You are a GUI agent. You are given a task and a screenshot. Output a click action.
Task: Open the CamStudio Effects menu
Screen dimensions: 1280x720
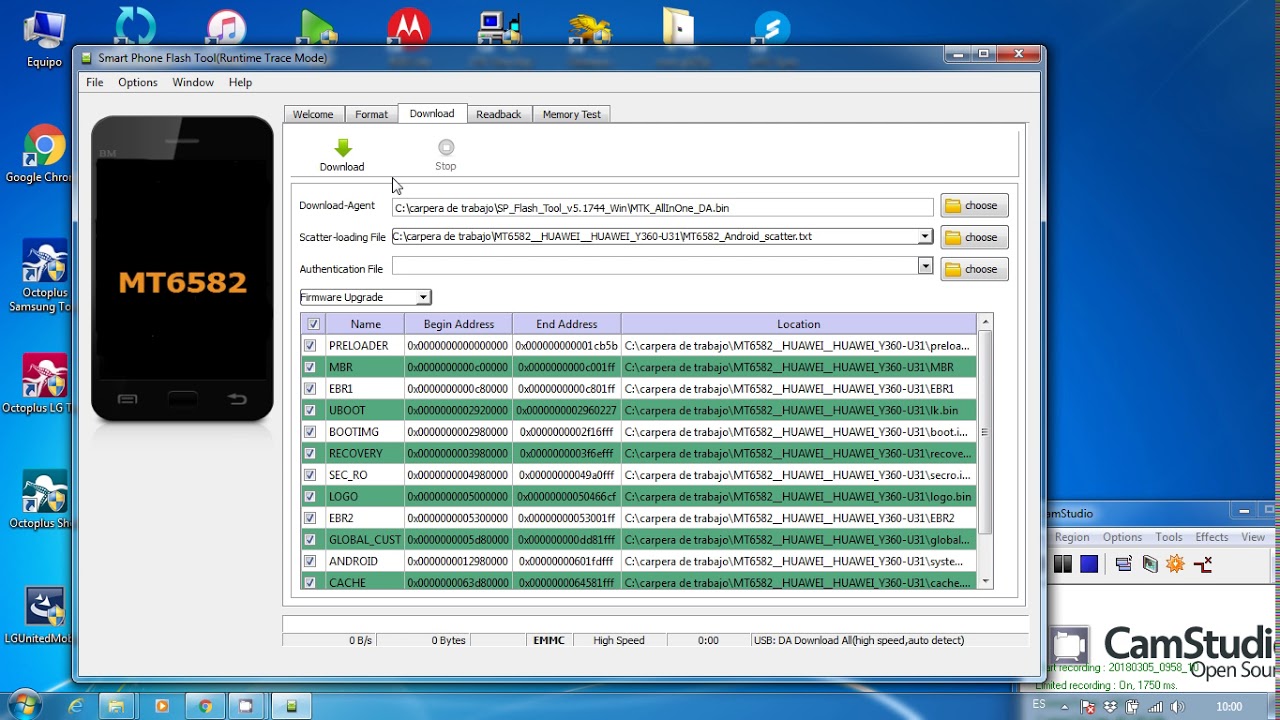click(1211, 537)
